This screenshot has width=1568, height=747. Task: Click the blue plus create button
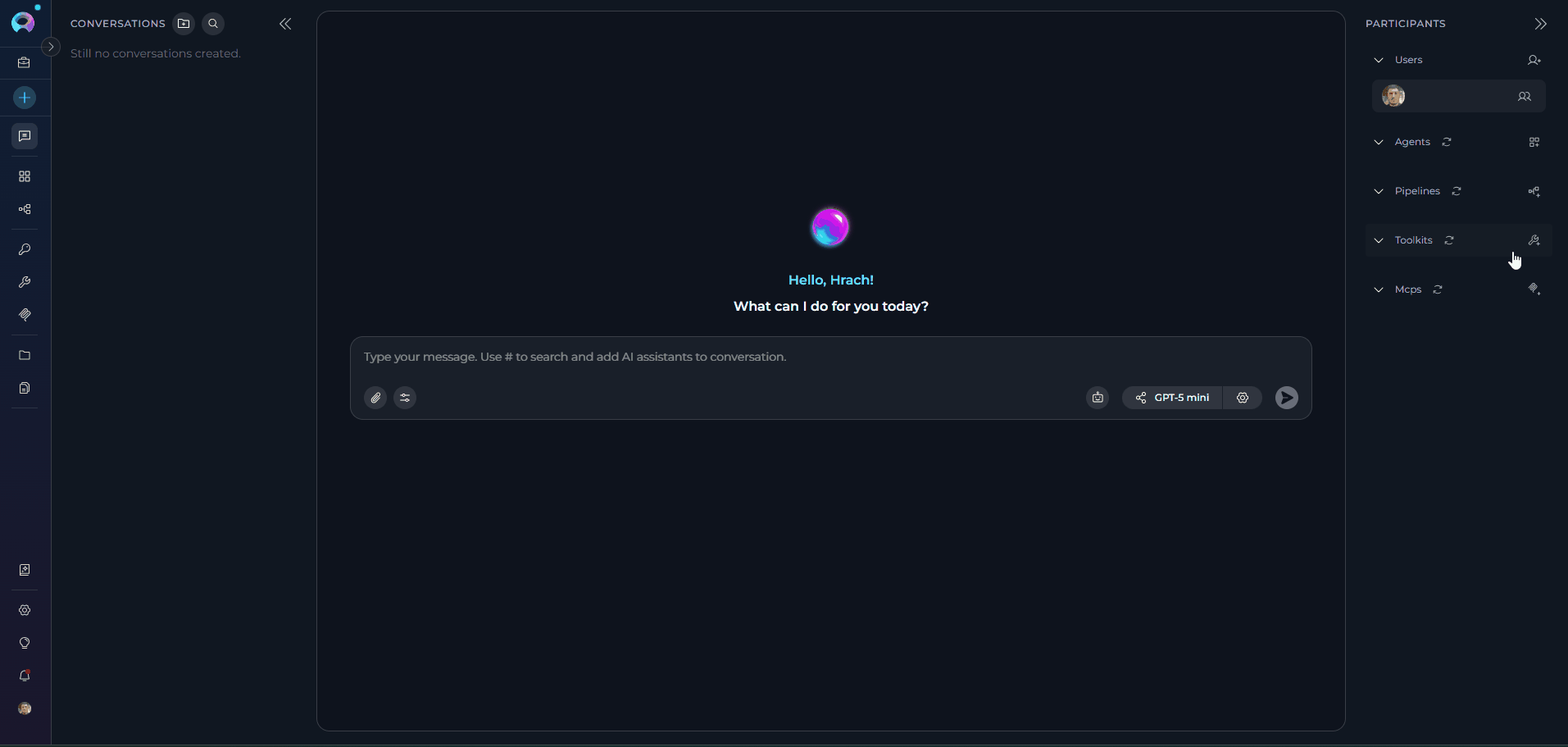[25, 98]
